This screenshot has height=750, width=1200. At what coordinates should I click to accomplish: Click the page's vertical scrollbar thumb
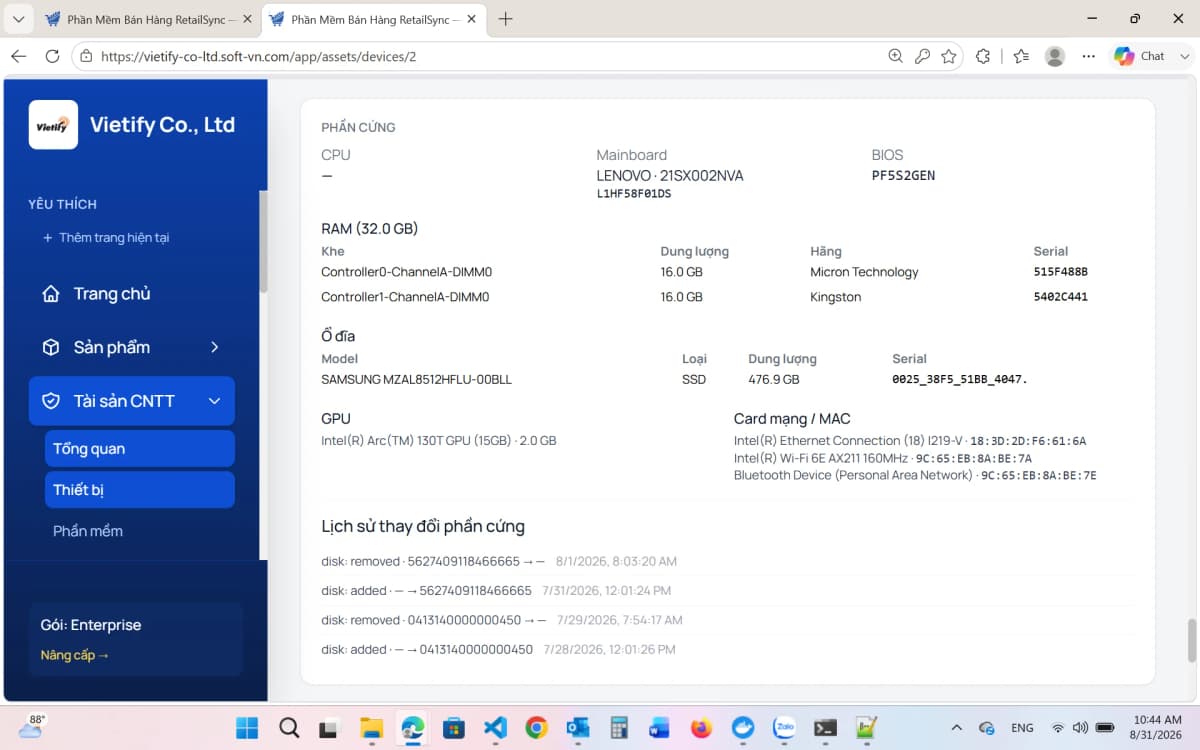tap(1191, 640)
